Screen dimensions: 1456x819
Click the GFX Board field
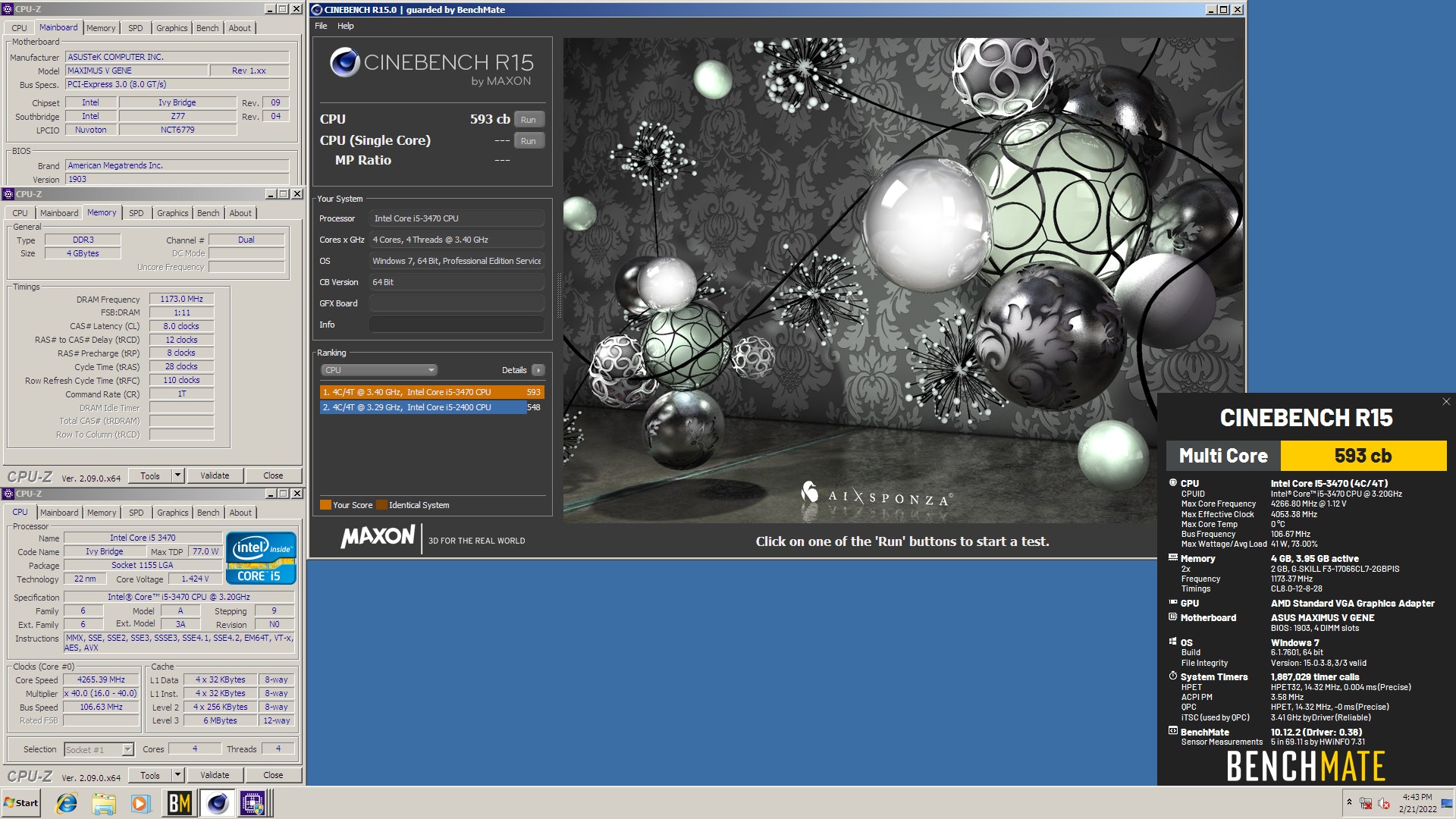pyautogui.click(x=457, y=303)
